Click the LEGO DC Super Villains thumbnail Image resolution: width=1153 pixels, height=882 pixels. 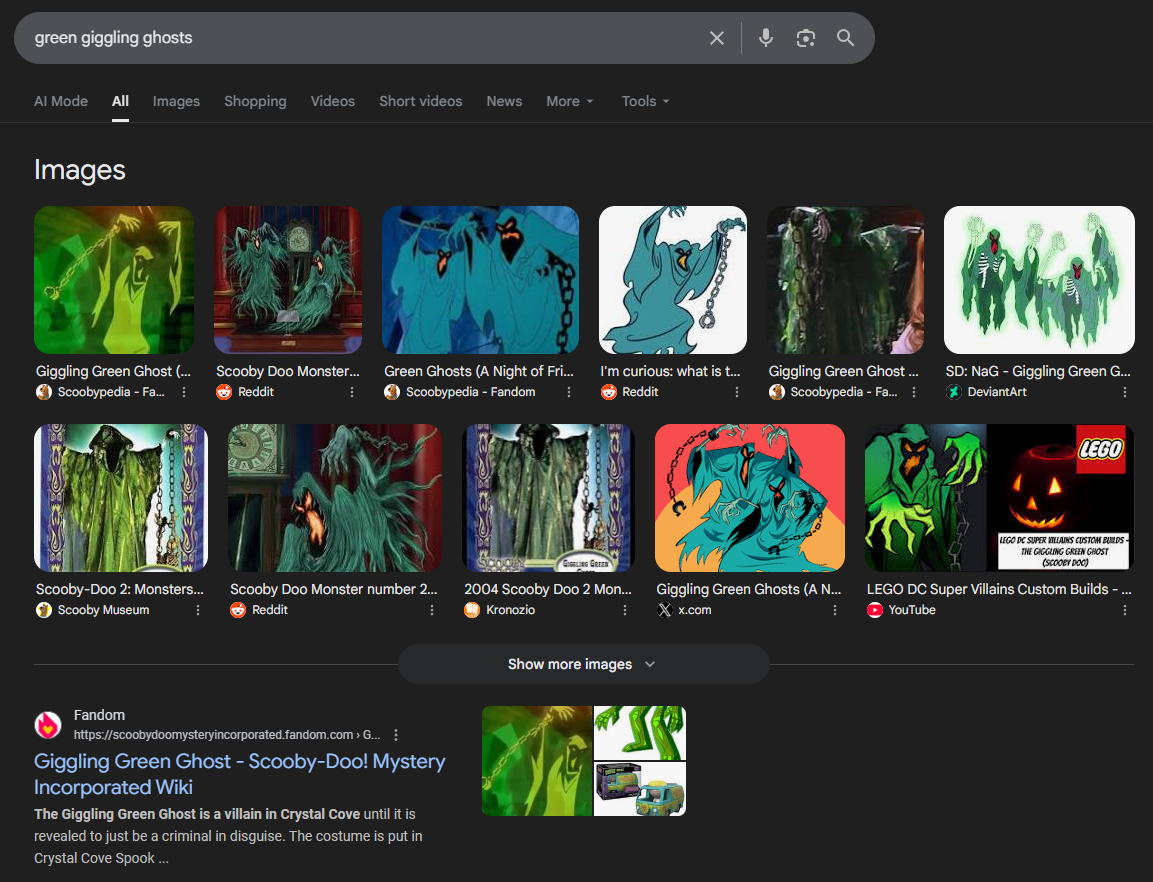coord(998,497)
